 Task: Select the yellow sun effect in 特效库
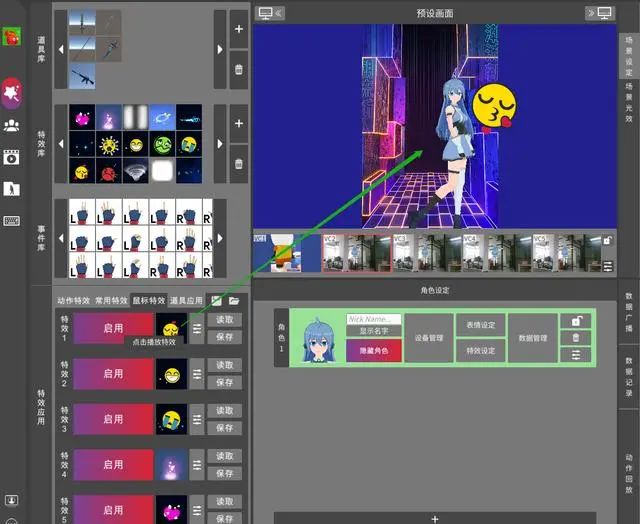pos(109,144)
